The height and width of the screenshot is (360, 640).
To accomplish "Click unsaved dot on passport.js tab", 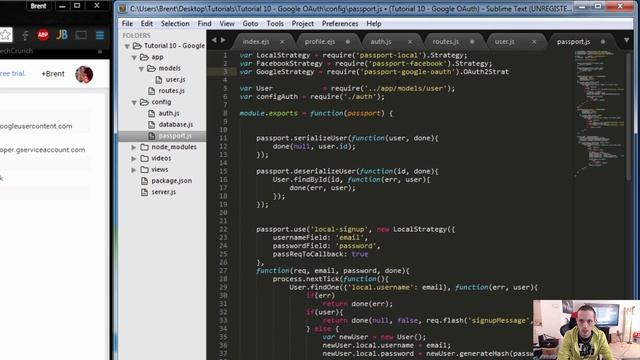I will coord(603,42).
